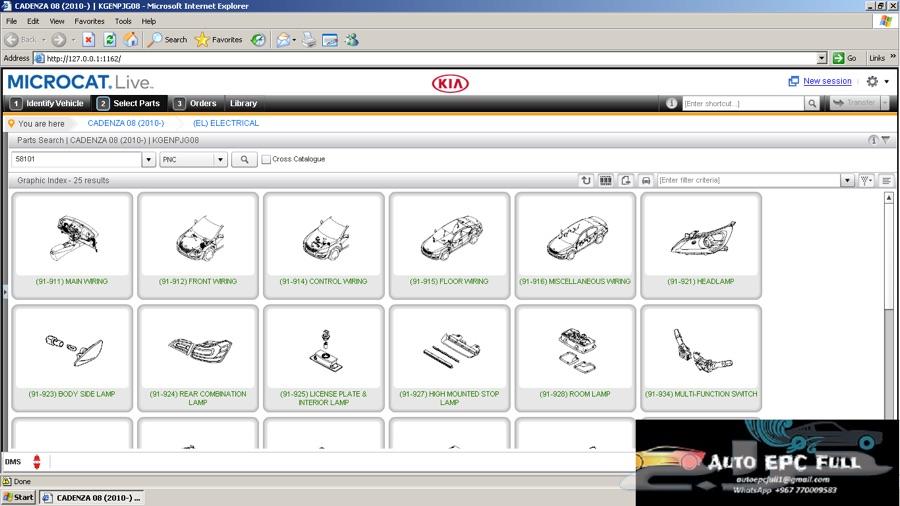The image size is (900, 506).
Task: Click the info icon beside shortcut field
Action: (672, 103)
